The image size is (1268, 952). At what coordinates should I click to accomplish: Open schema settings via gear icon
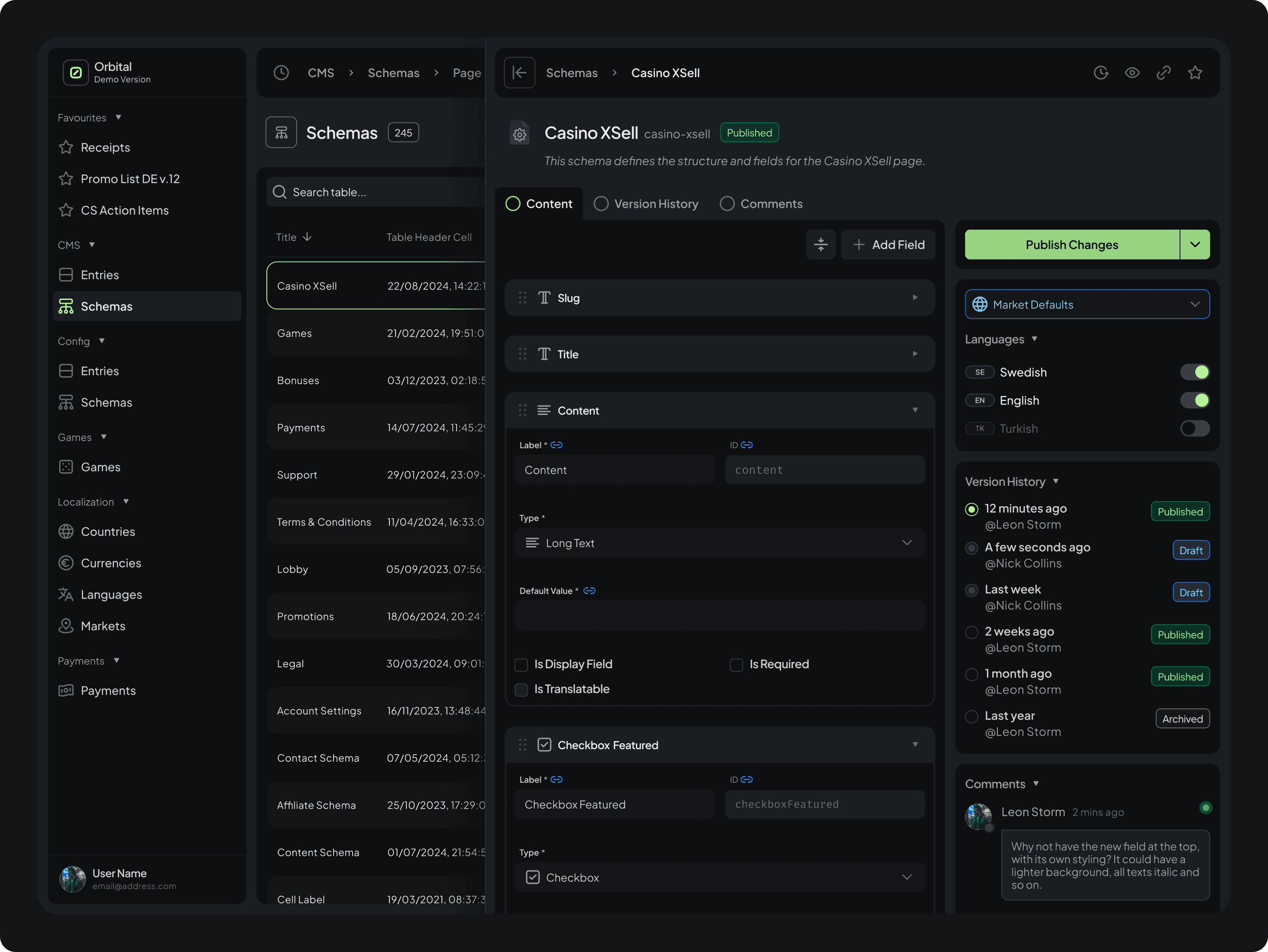(520, 133)
